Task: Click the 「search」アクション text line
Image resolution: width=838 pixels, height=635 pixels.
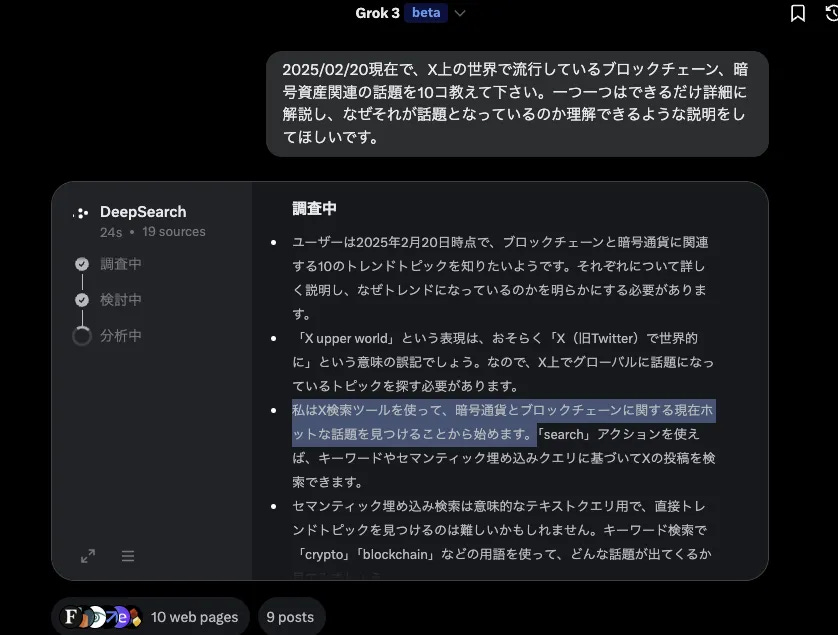Action: [x=618, y=434]
